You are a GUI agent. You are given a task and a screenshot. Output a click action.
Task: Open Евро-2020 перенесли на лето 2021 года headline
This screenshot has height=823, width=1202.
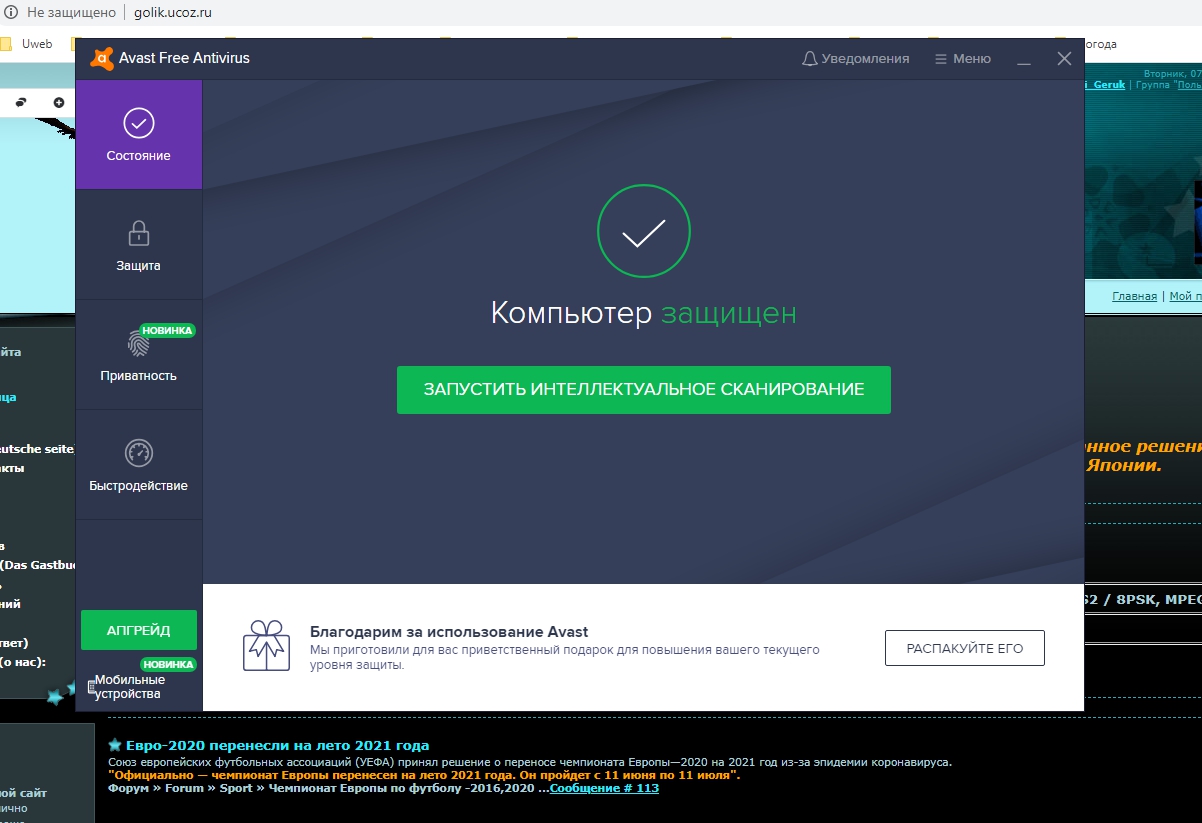coord(277,745)
